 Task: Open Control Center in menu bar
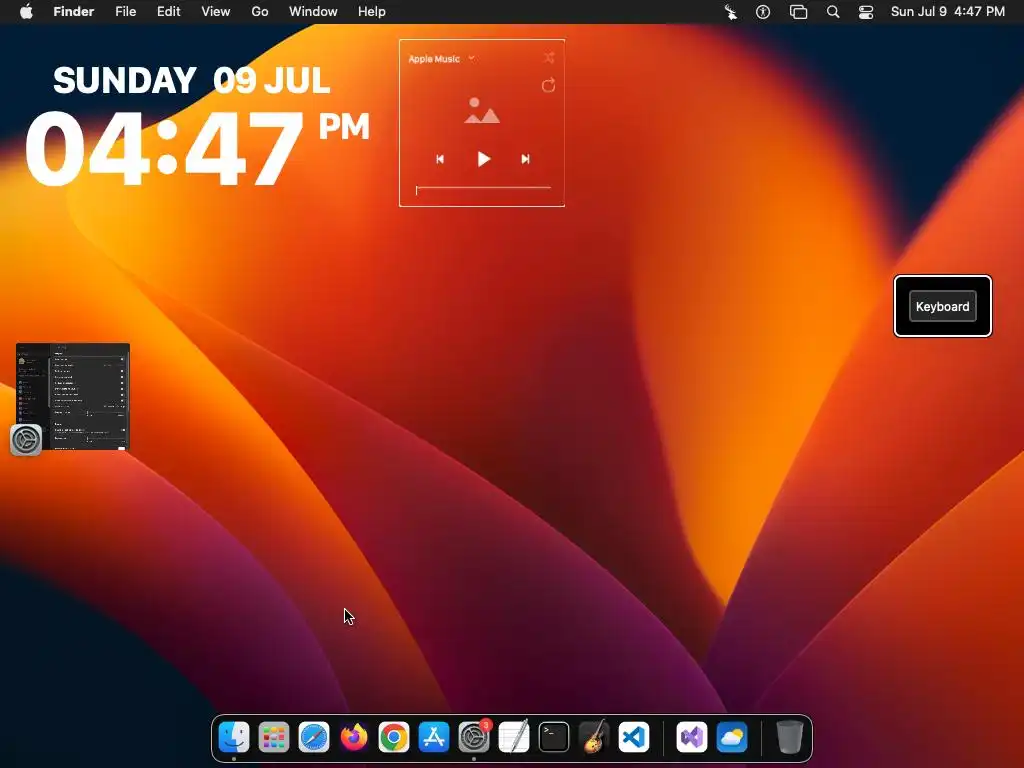click(x=866, y=12)
